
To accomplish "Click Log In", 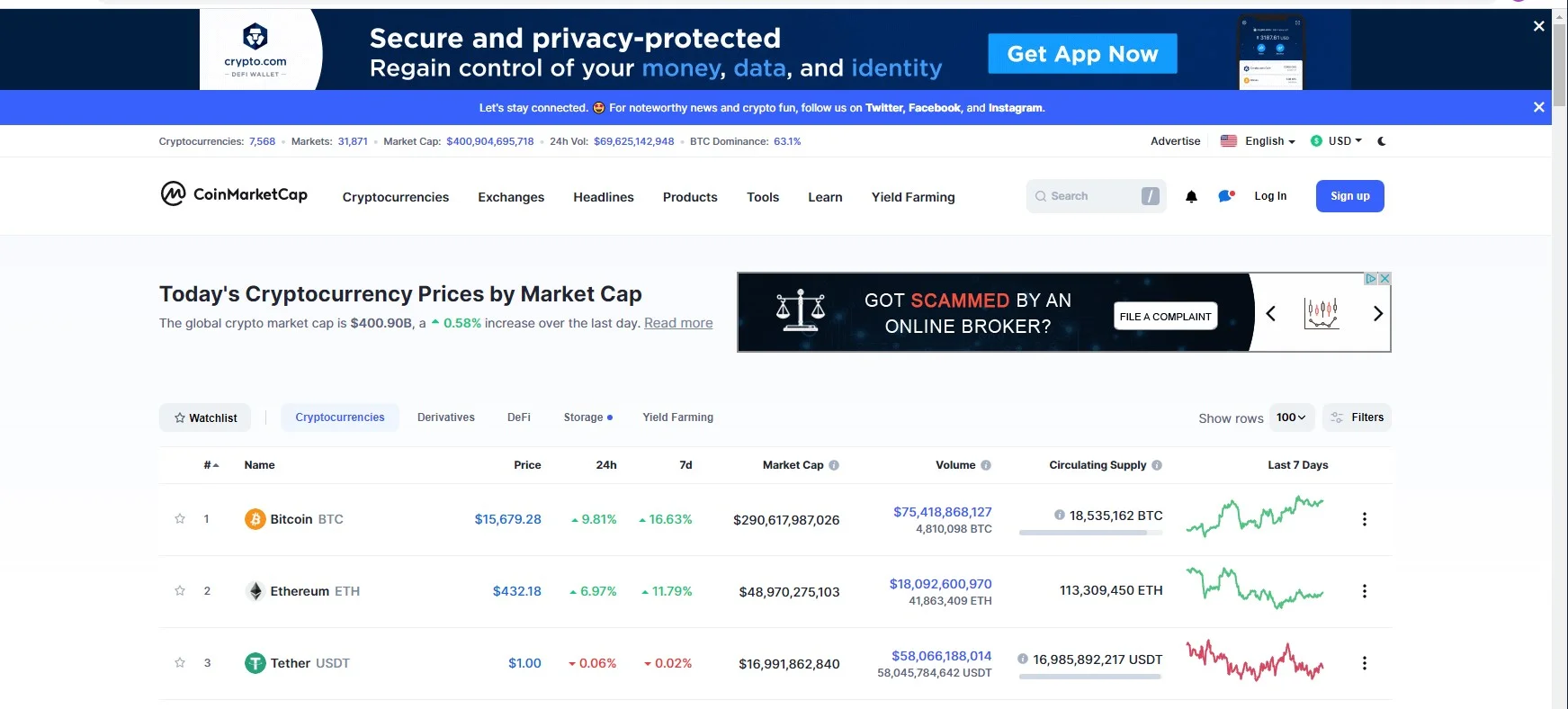I will click(1270, 196).
